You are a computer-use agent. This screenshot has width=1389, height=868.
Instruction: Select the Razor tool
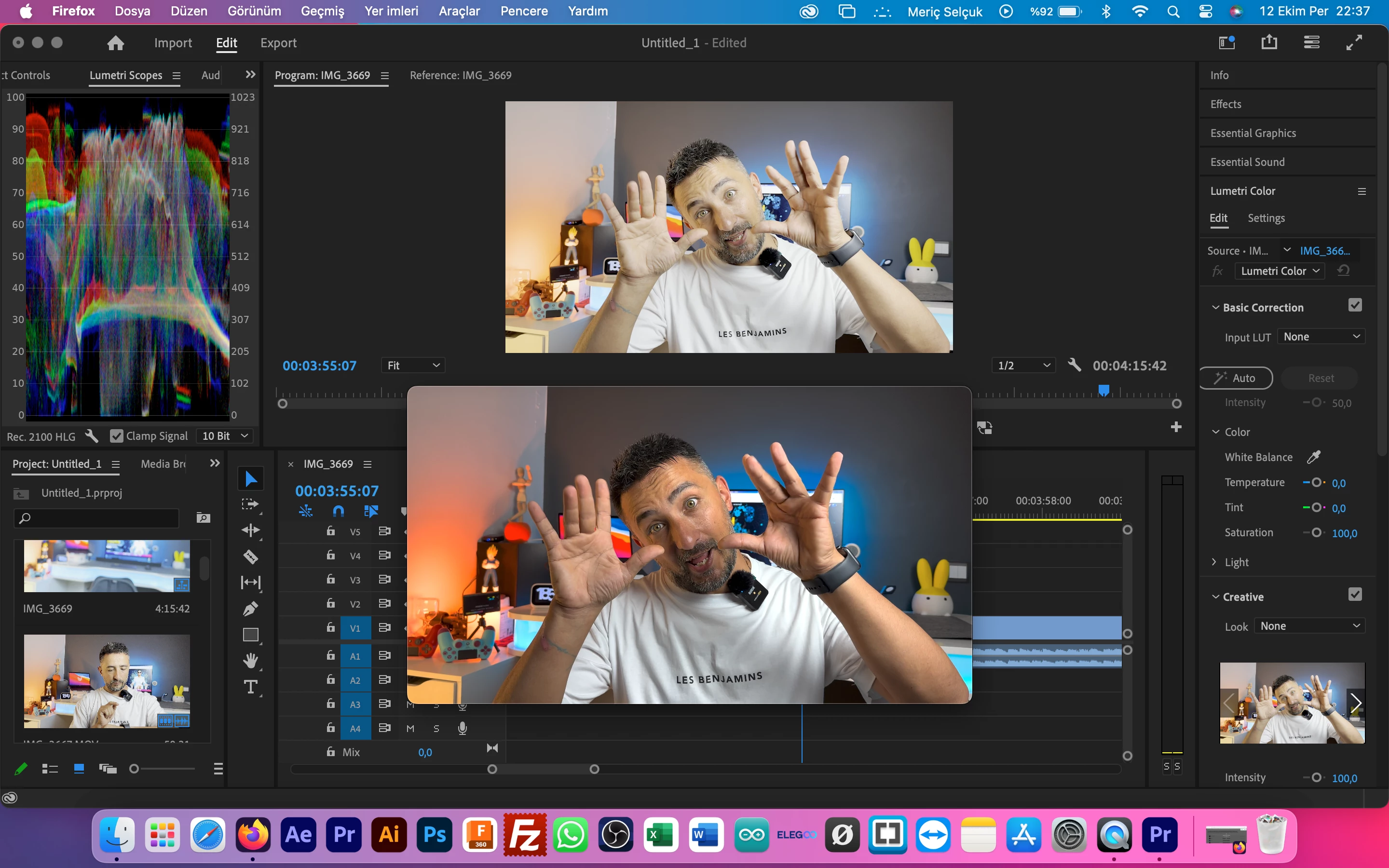(x=250, y=556)
